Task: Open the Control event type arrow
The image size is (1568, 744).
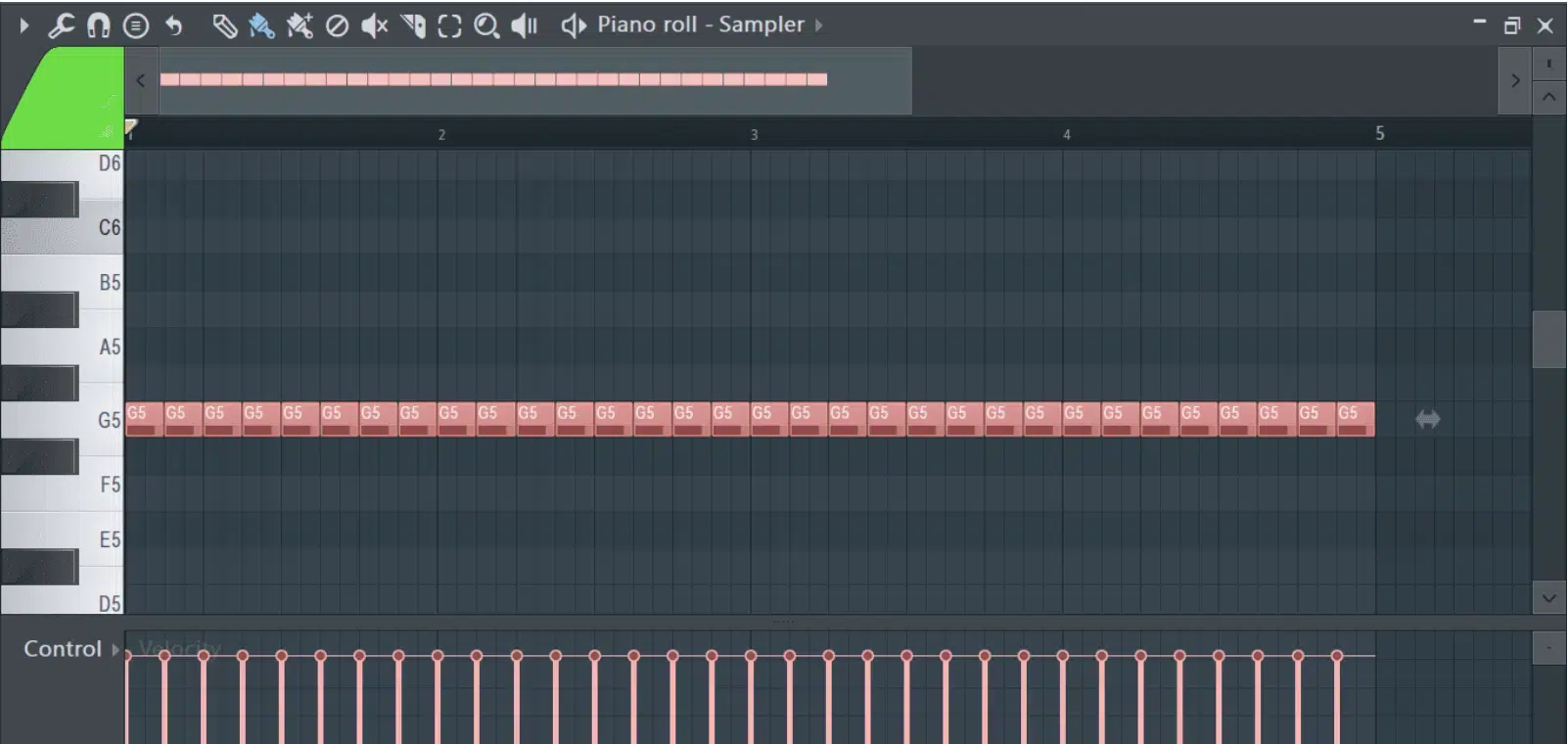Action: point(115,649)
